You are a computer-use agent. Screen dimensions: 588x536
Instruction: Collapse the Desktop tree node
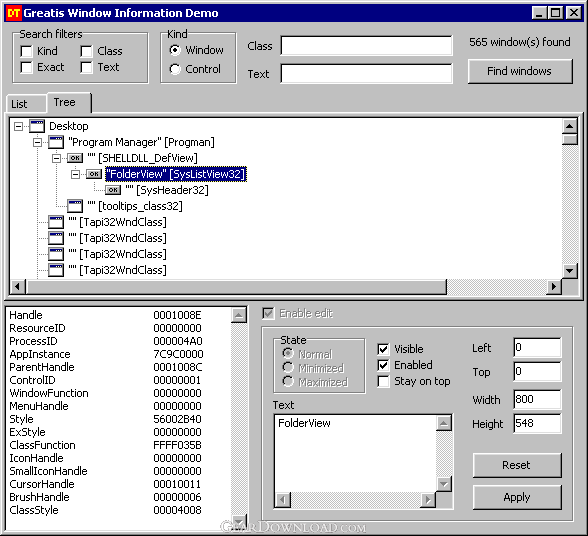pos(18,126)
